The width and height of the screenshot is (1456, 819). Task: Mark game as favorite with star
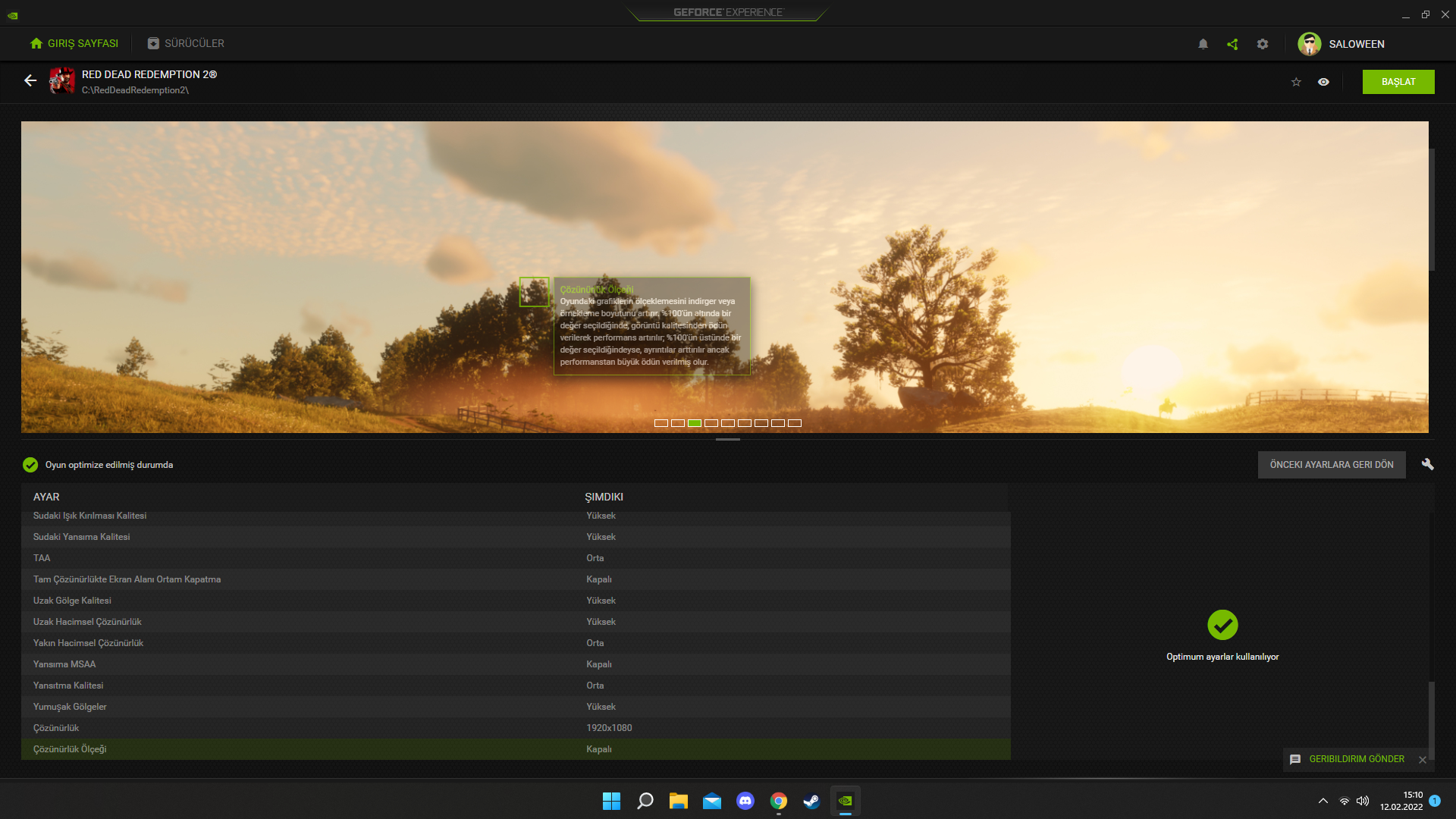pos(1296,82)
